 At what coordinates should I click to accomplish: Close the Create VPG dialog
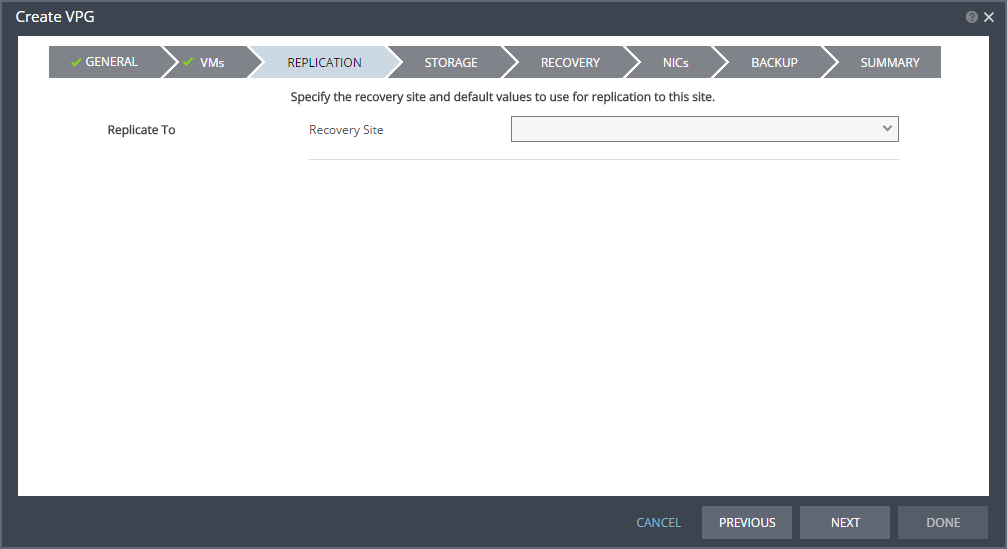tap(989, 17)
